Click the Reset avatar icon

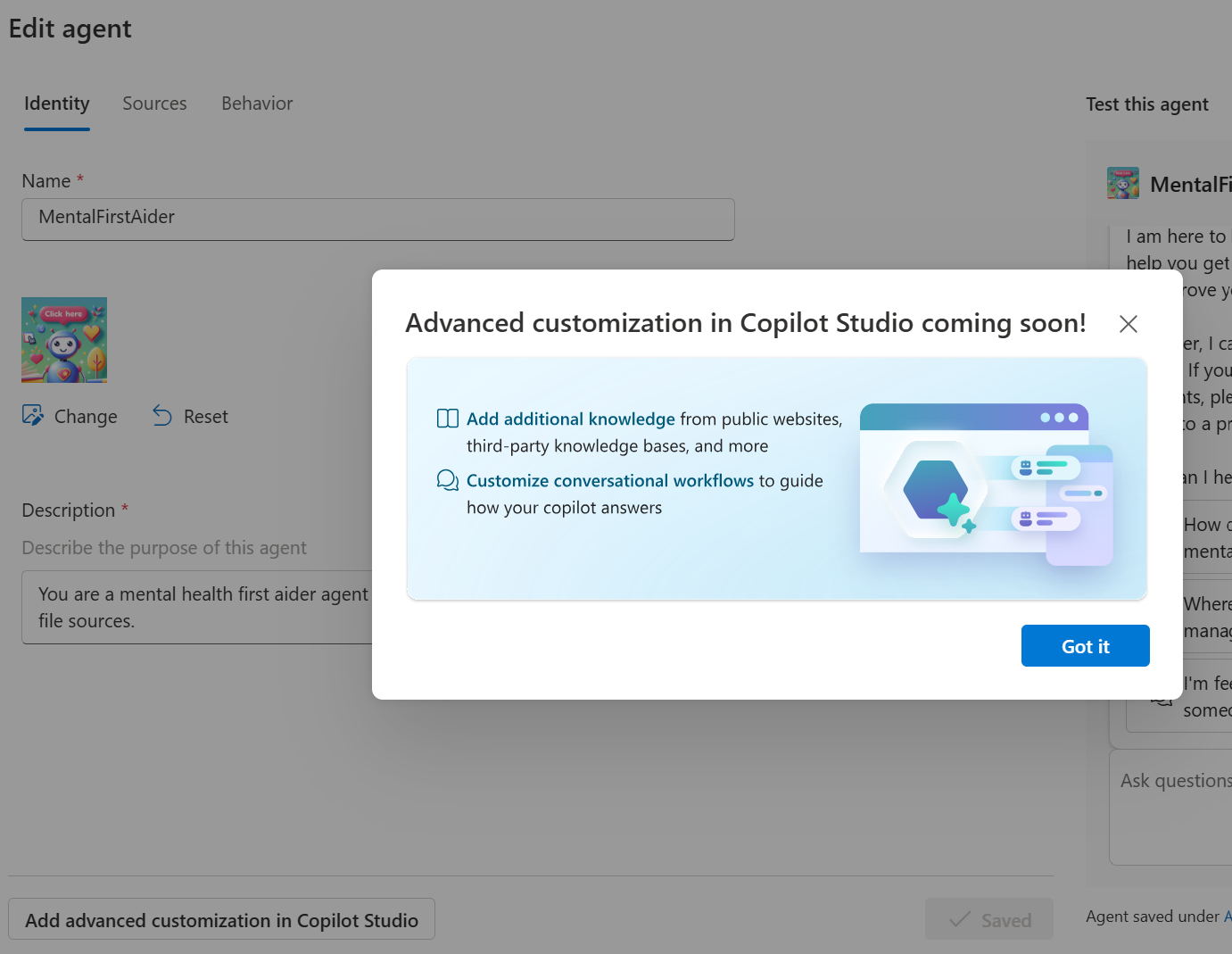[161, 416]
